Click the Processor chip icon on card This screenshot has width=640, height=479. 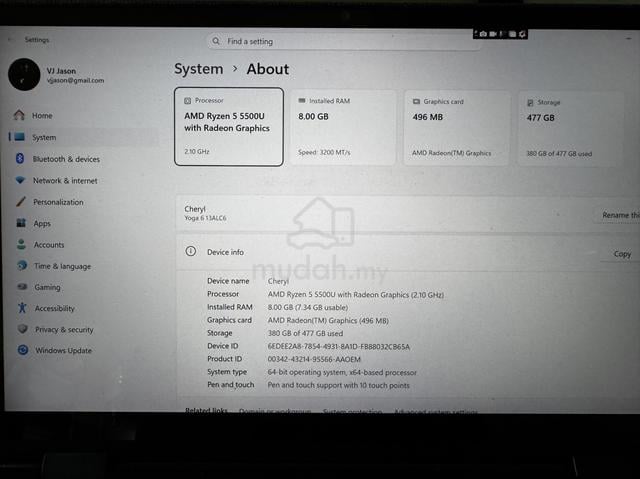point(187,100)
